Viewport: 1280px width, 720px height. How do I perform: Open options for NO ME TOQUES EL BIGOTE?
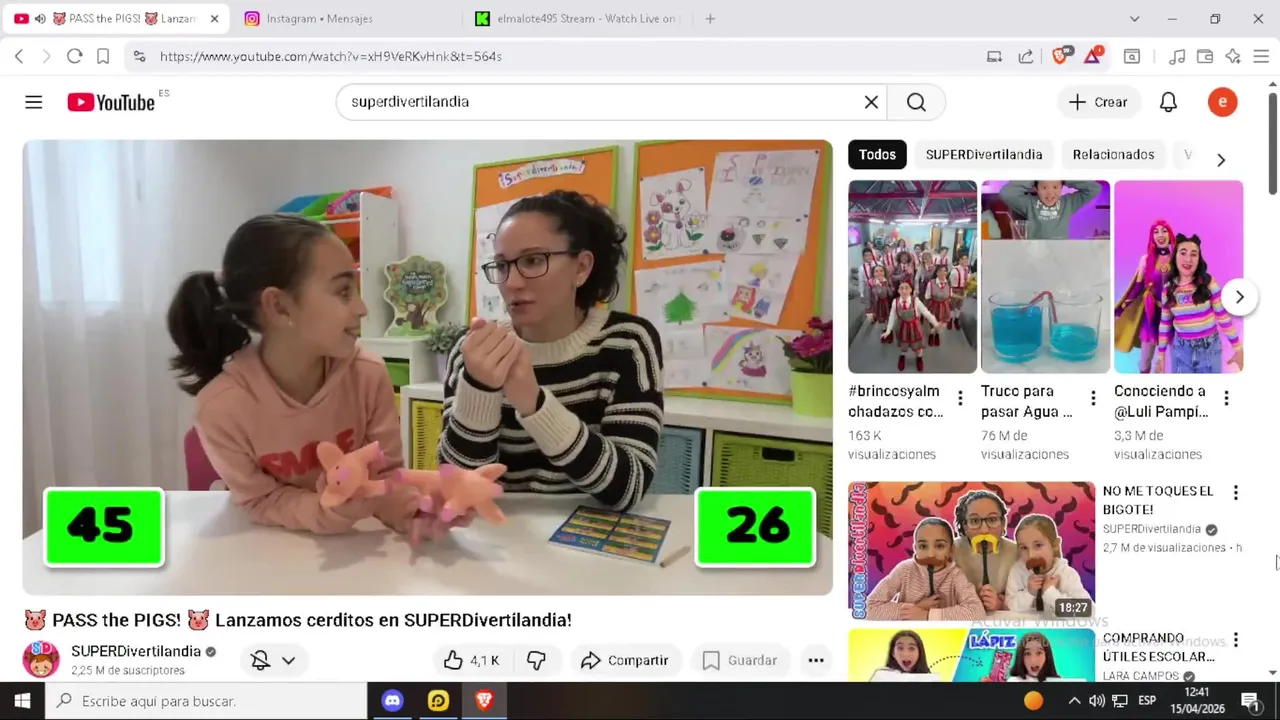coord(1235,493)
